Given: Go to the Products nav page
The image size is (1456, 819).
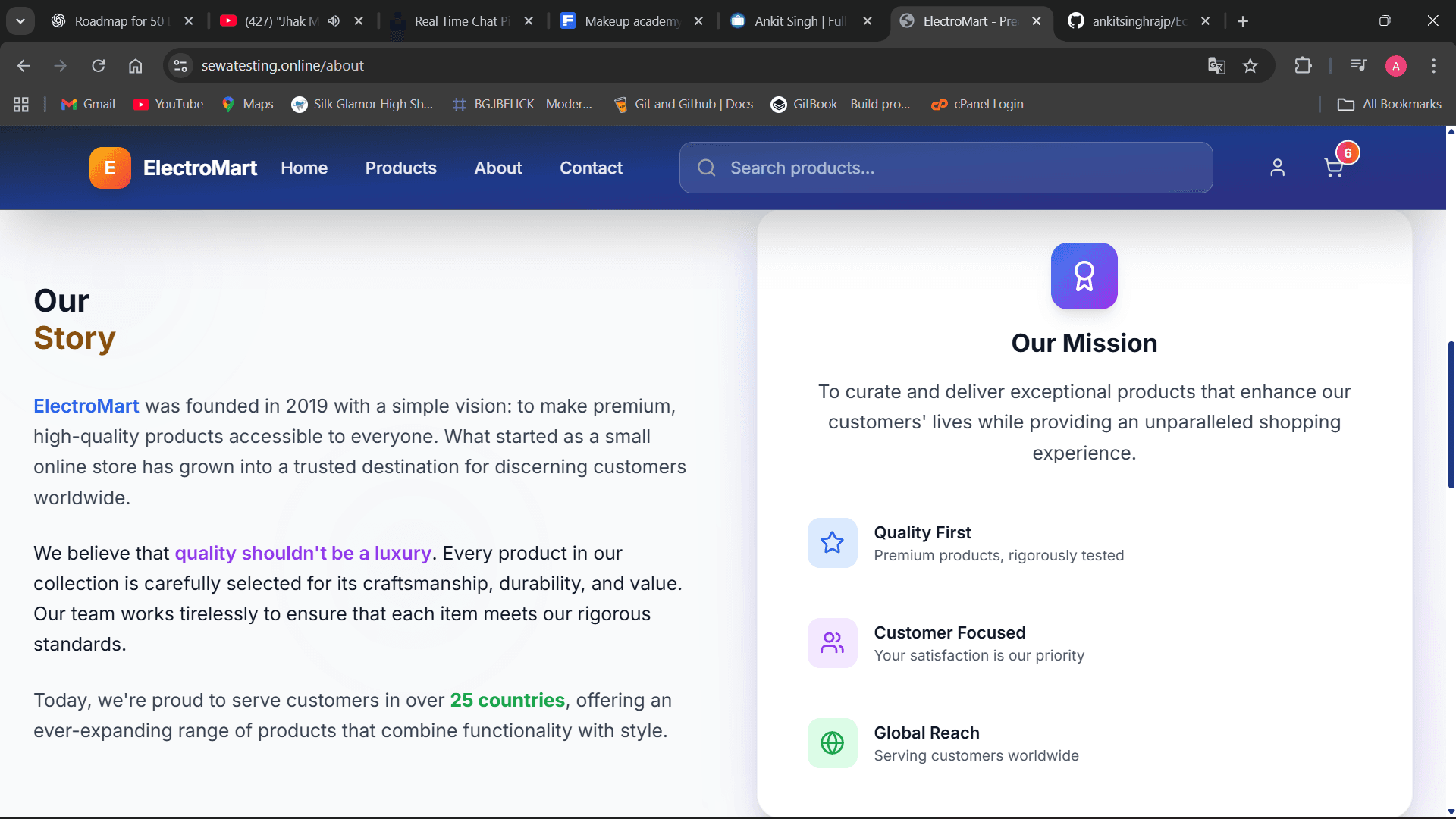Looking at the screenshot, I should [400, 168].
